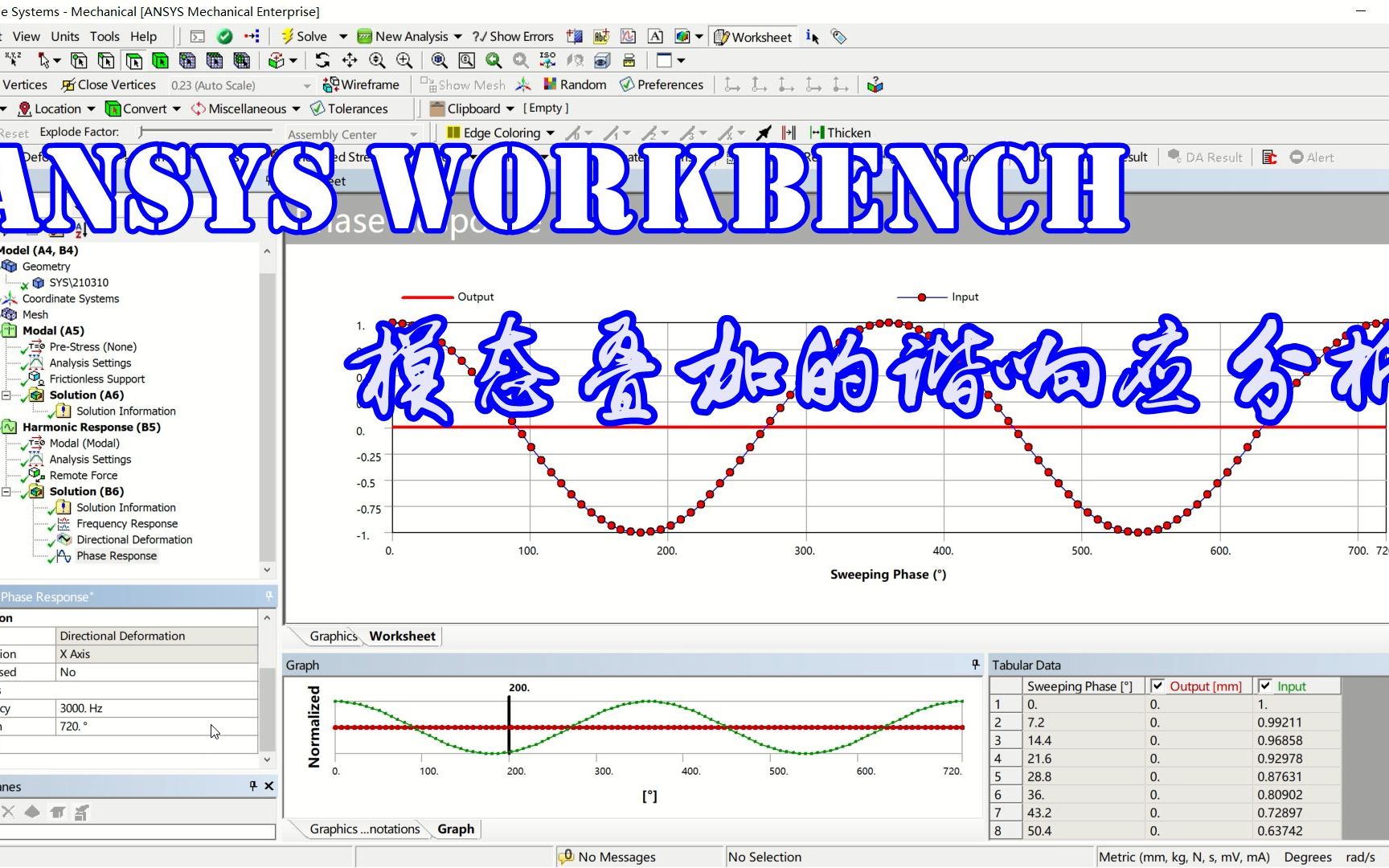Pin the Graph panel
This screenshot has width=1389, height=868.
[x=976, y=665]
